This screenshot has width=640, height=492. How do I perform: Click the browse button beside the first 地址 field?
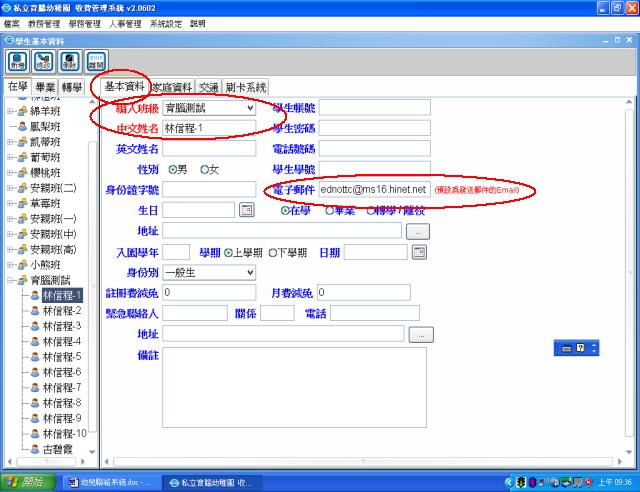click(x=418, y=231)
